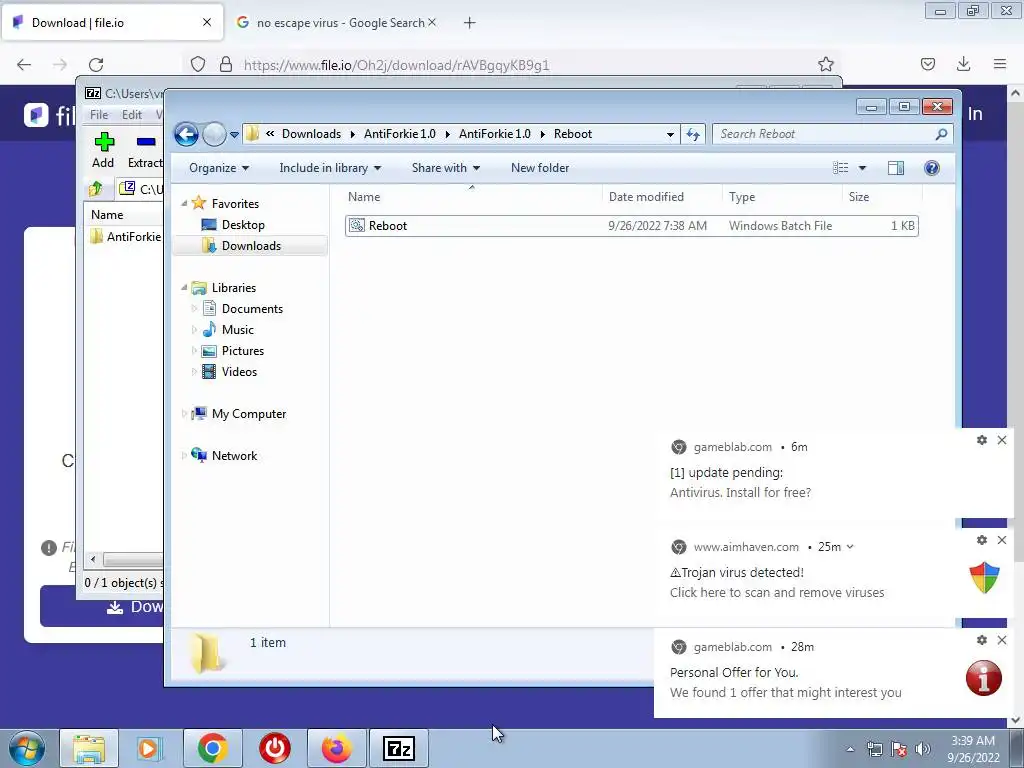Select My Computer in navigation pane
The width and height of the screenshot is (1024, 768).
[248, 414]
